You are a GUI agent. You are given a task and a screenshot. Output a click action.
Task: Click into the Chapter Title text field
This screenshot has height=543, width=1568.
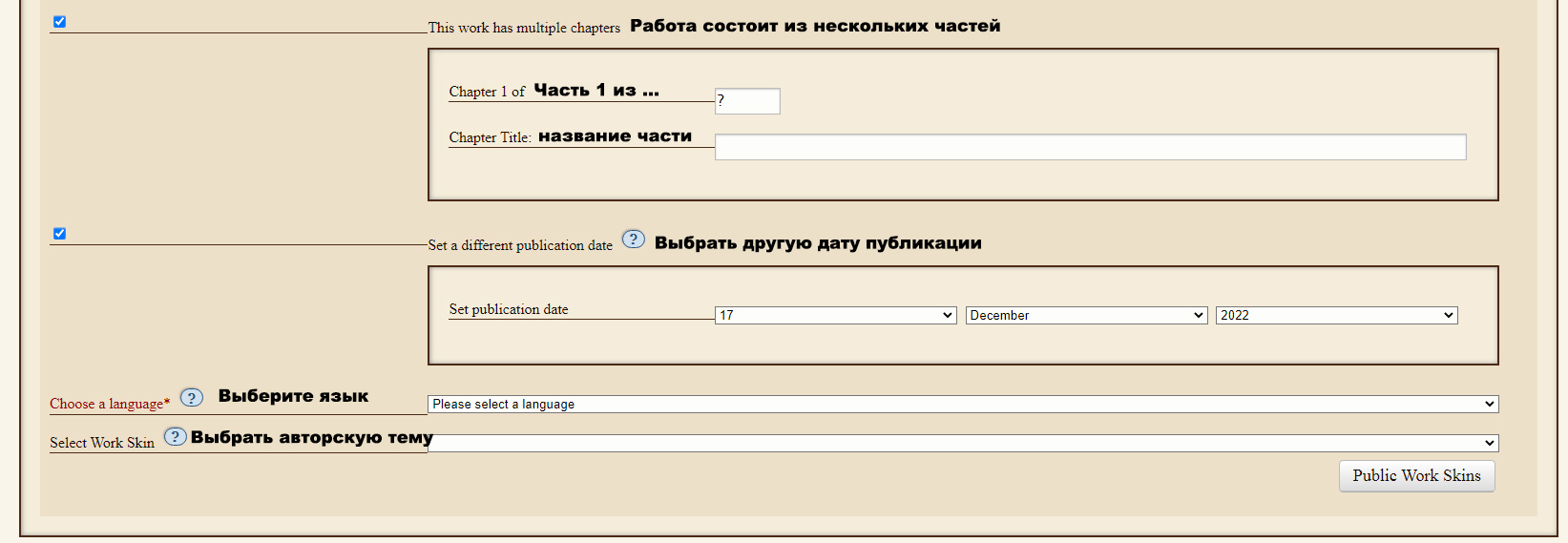pos(1091,147)
